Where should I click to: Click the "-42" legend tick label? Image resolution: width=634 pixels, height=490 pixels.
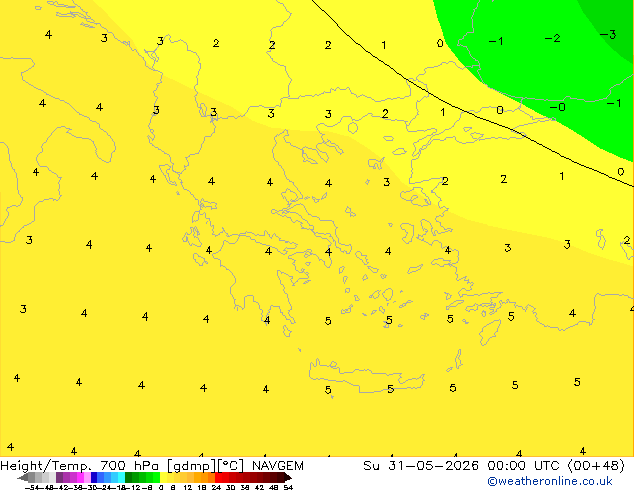click(x=63, y=487)
